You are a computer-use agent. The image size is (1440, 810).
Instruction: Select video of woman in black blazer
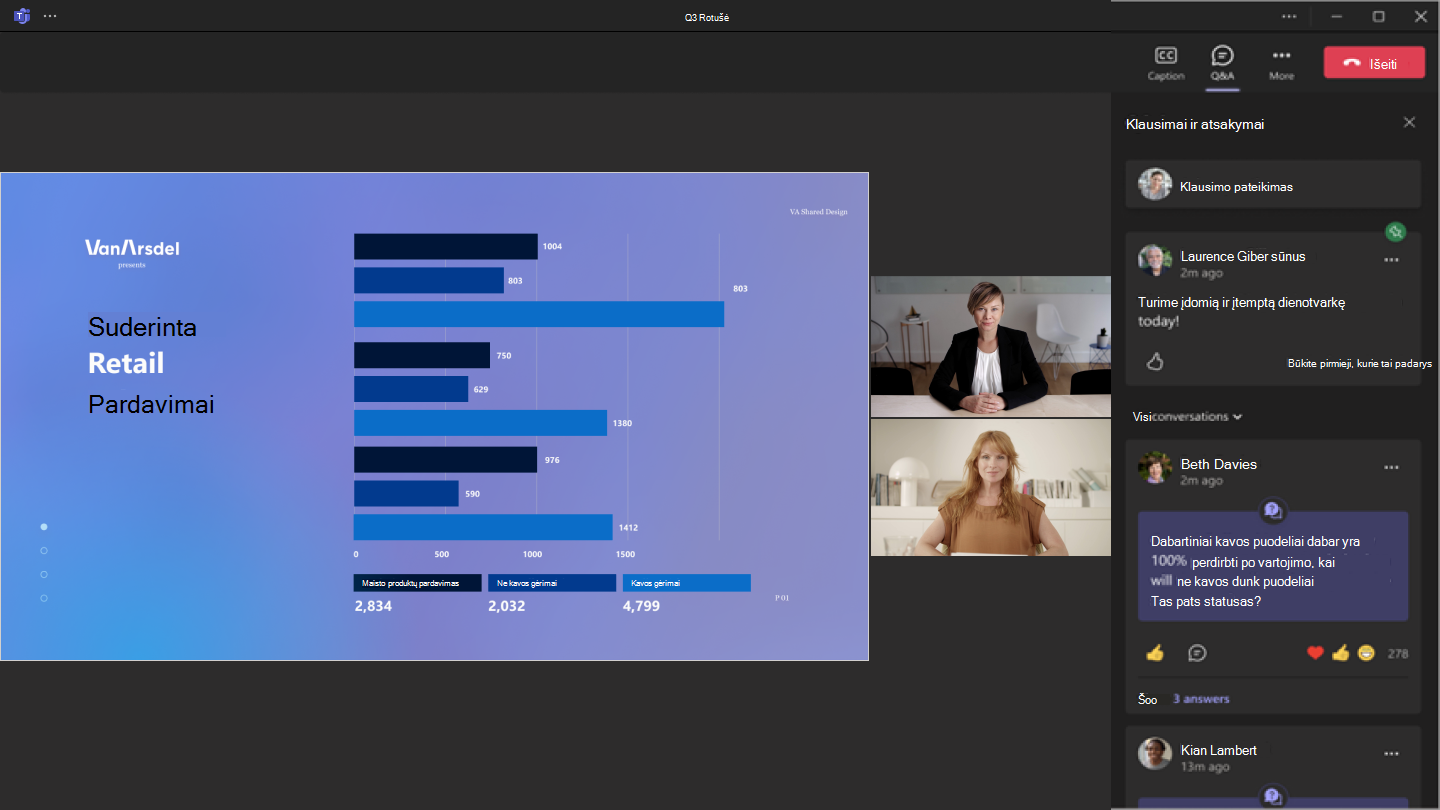pyautogui.click(x=990, y=346)
